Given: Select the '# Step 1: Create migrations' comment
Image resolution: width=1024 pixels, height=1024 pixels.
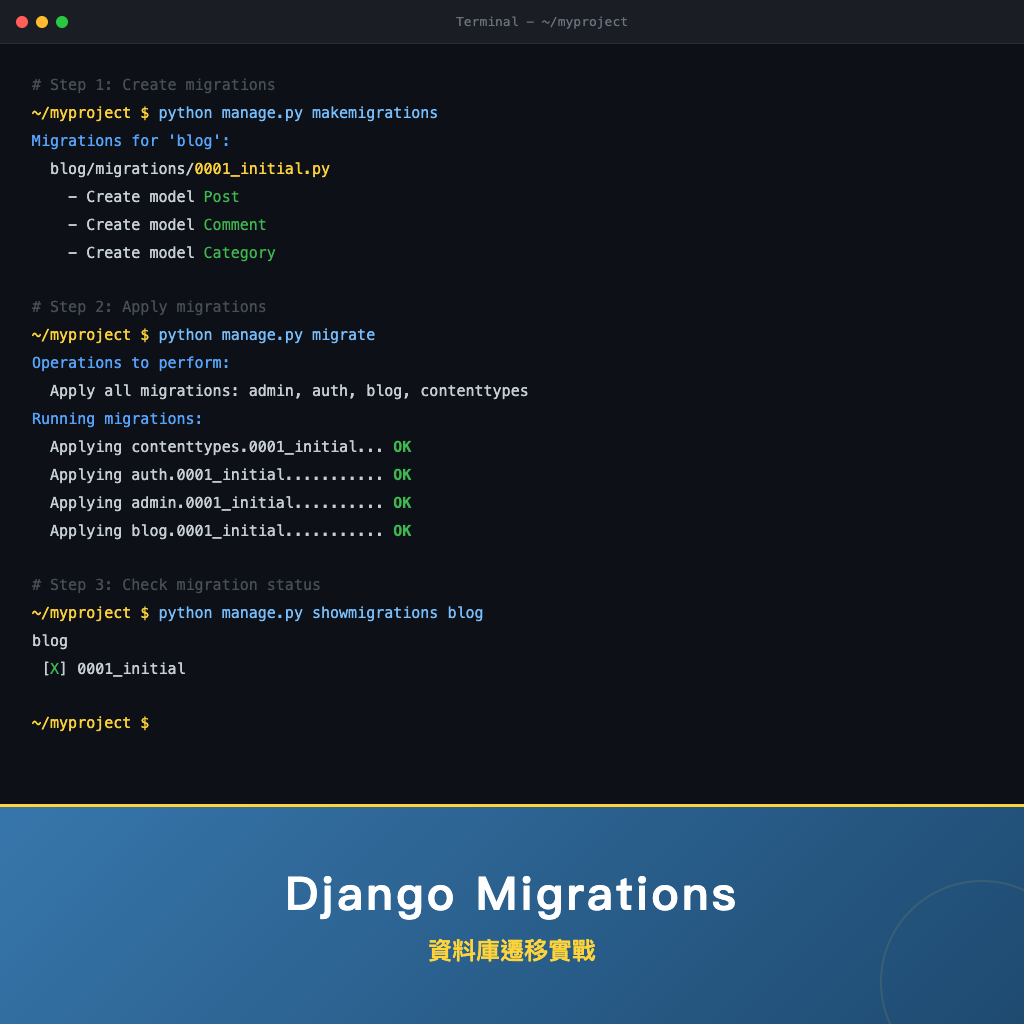Looking at the screenshot, I should coord(153,85).
